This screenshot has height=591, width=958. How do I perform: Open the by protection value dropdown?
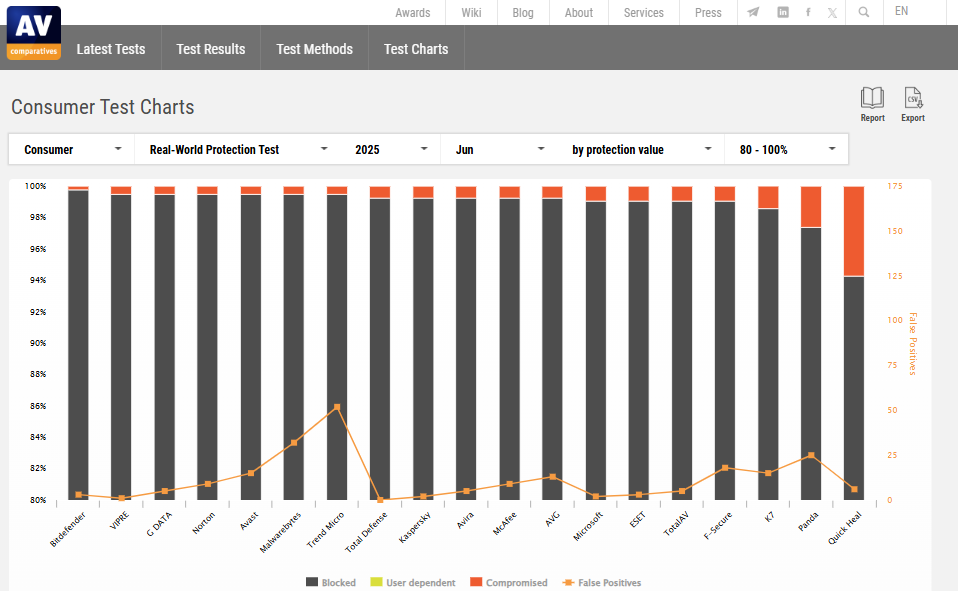click(641, 150)
